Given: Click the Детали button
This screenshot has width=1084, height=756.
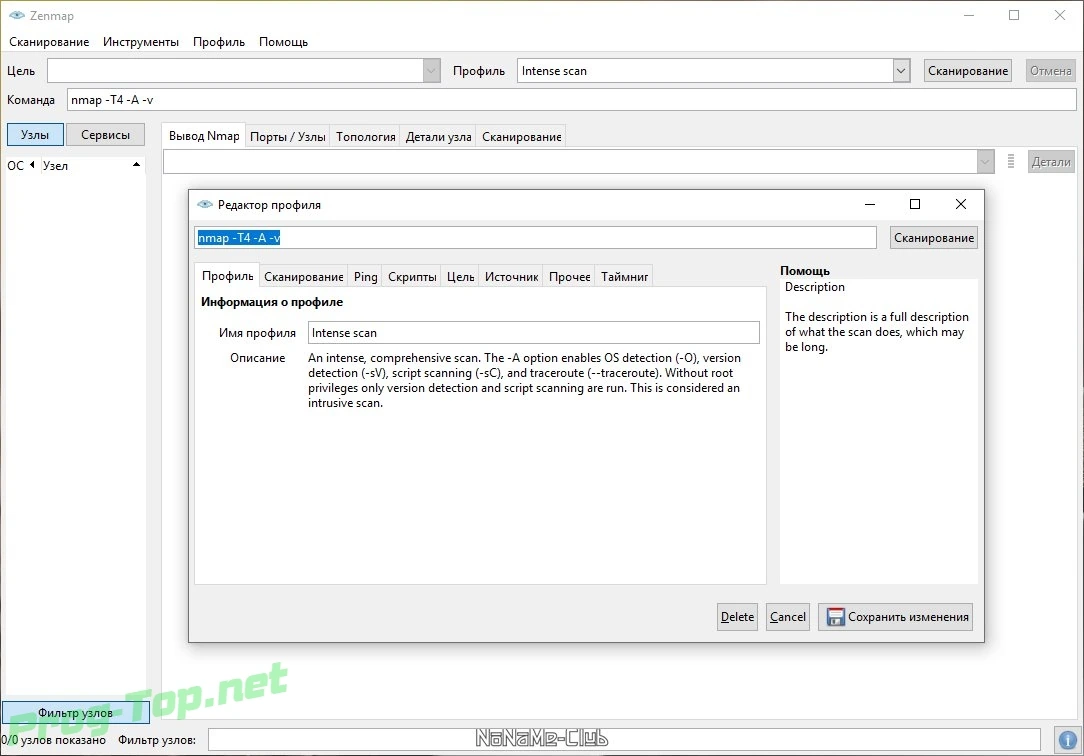Looking at the screenshot, I should tap(1051, 162).
